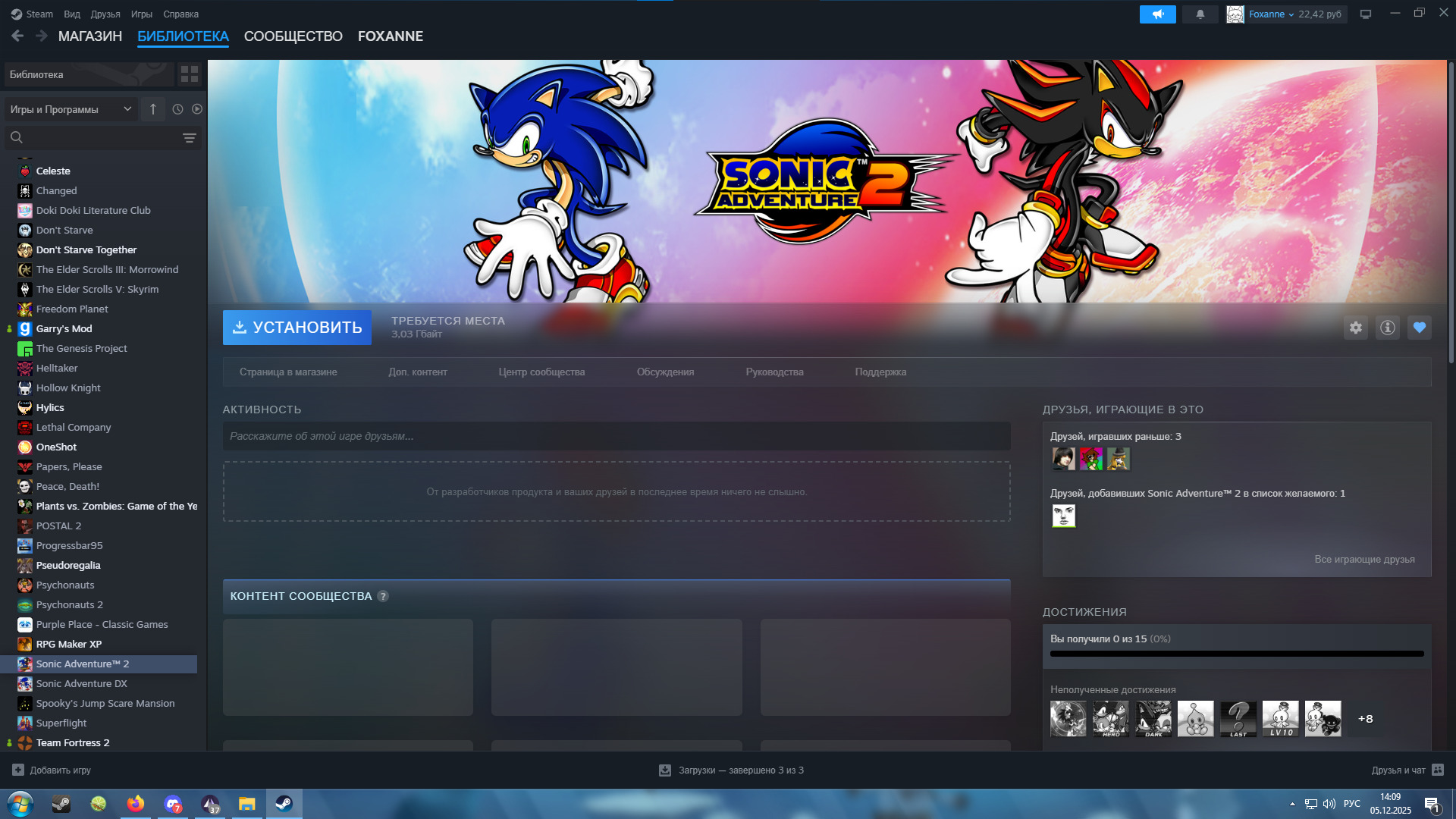Image resolution: width=1456 pixels, height=819 pixels.
Task: Show game info icon
Action: click(1387, 328)
